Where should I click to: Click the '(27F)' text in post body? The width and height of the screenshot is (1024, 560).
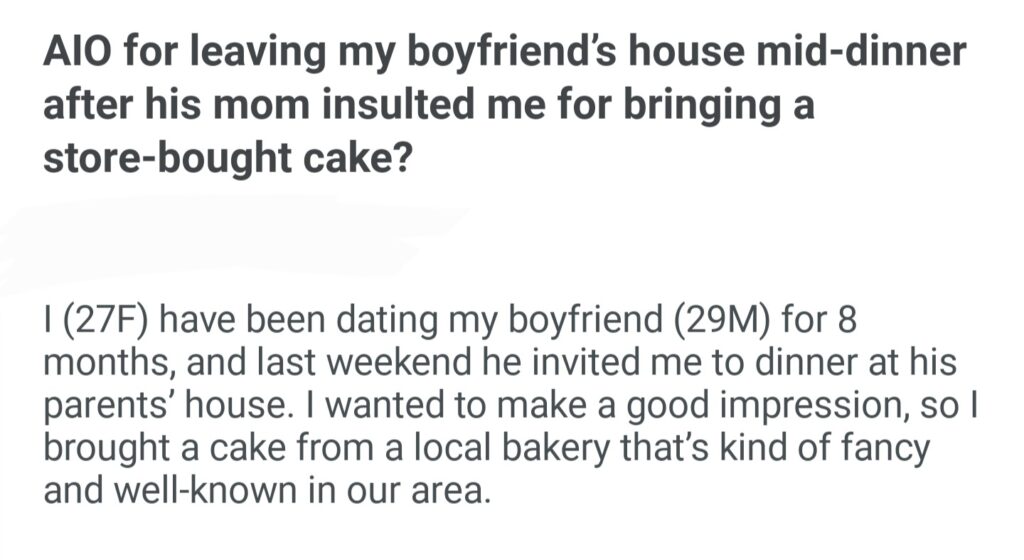[102, 325]
